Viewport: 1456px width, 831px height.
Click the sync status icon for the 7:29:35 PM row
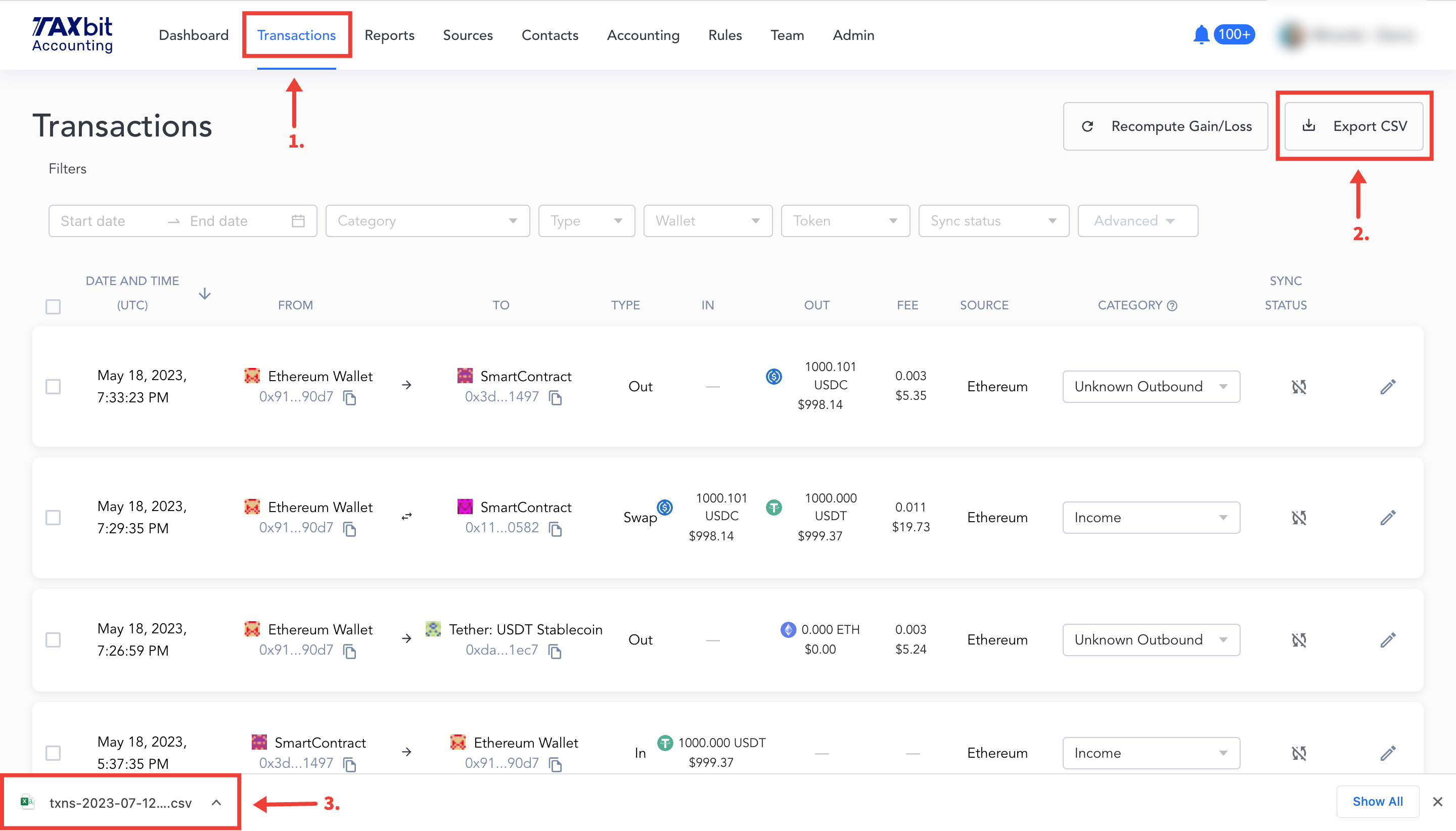(1299, 518)
